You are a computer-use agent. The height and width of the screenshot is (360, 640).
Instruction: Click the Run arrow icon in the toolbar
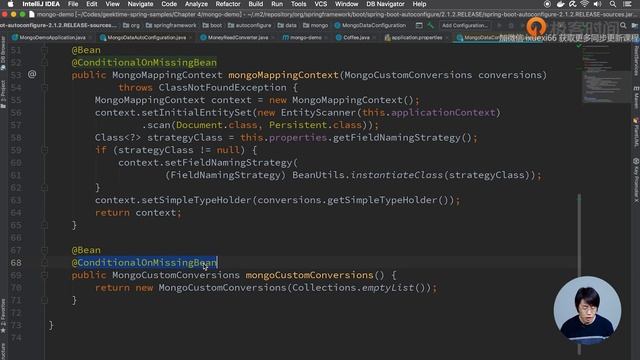click(x=499, y=25)
